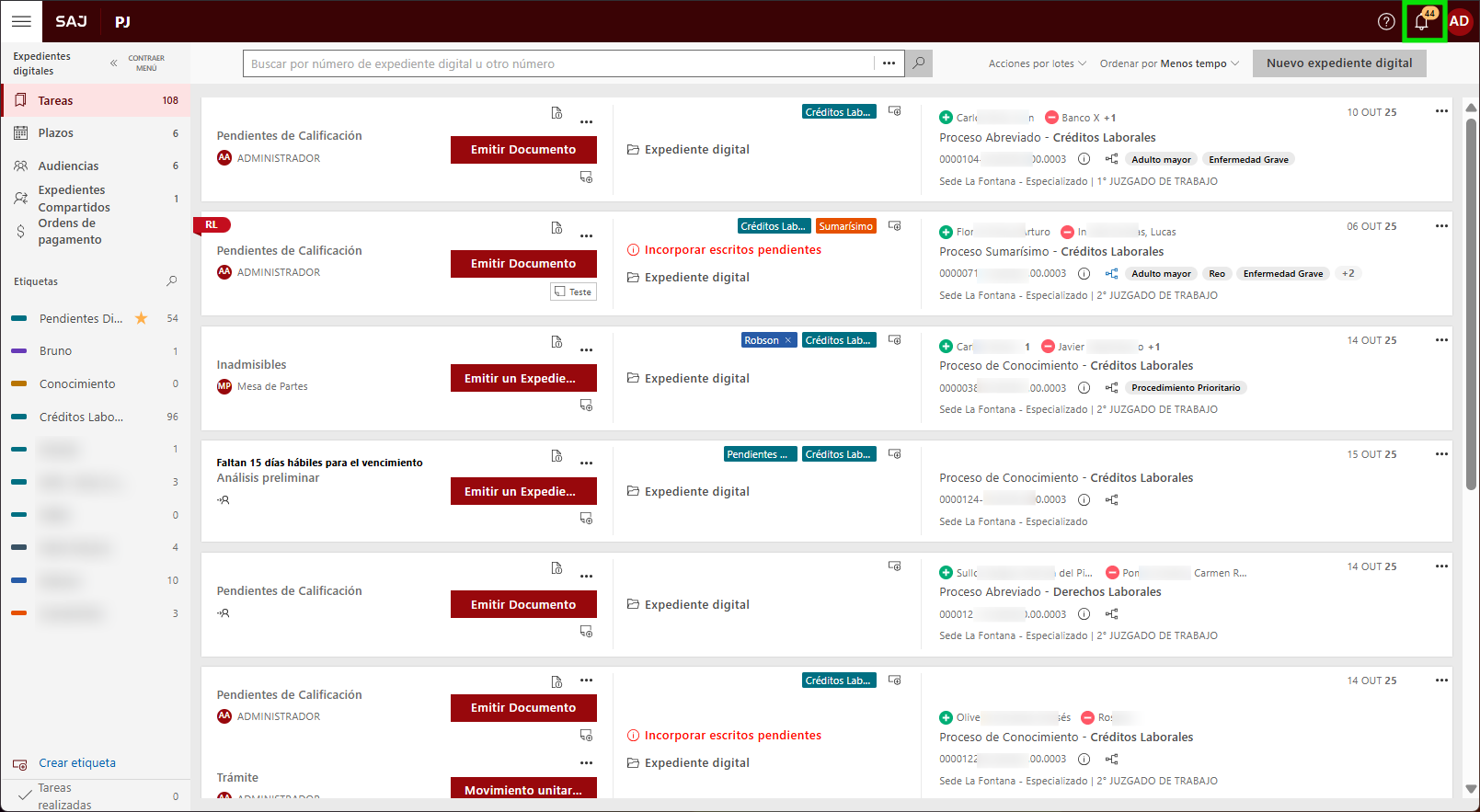This screenshot has height=812, width=1480.
Task: Select Plazos in the sidebar
Action: tap(56, 133)
